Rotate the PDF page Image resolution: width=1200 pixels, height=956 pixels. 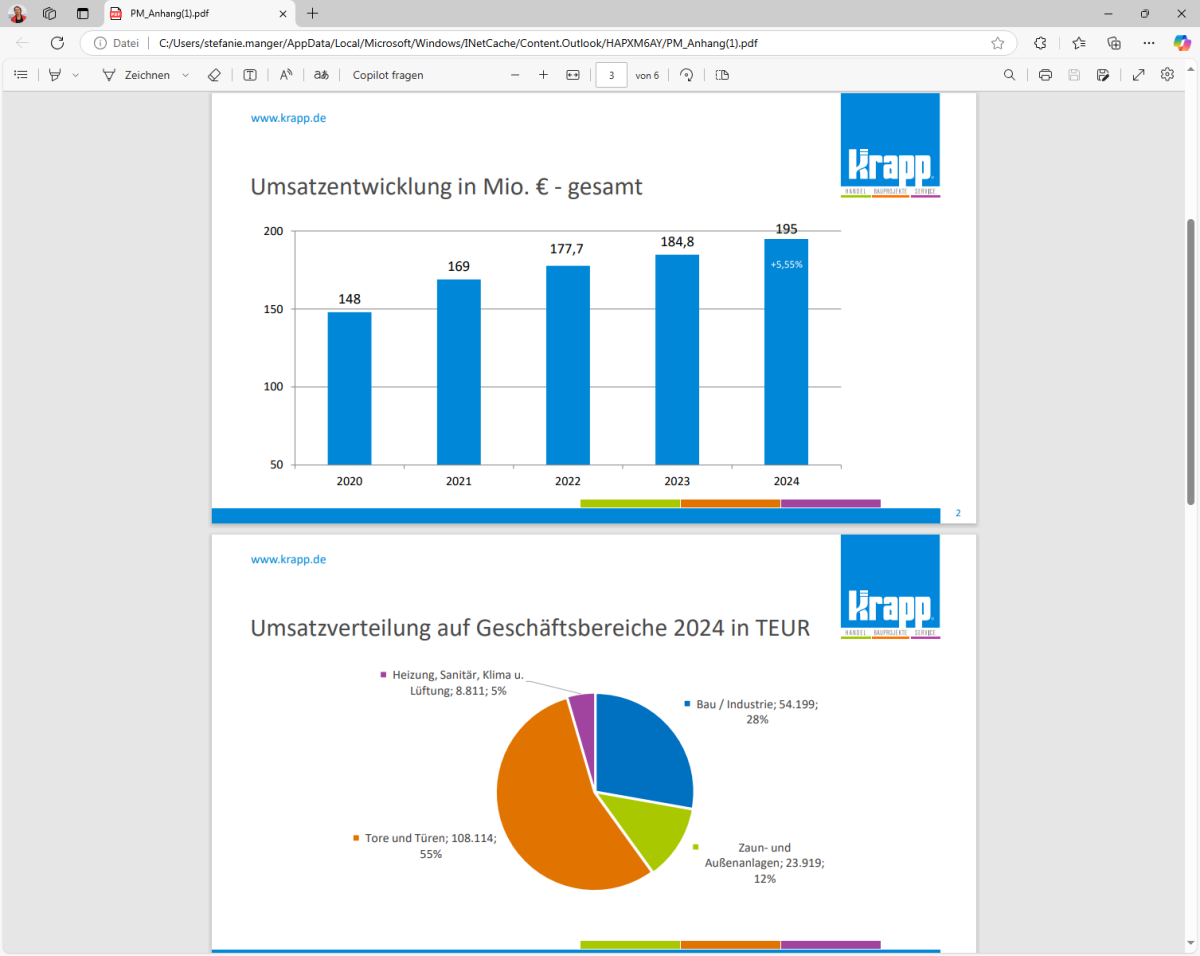coord(686,75)
